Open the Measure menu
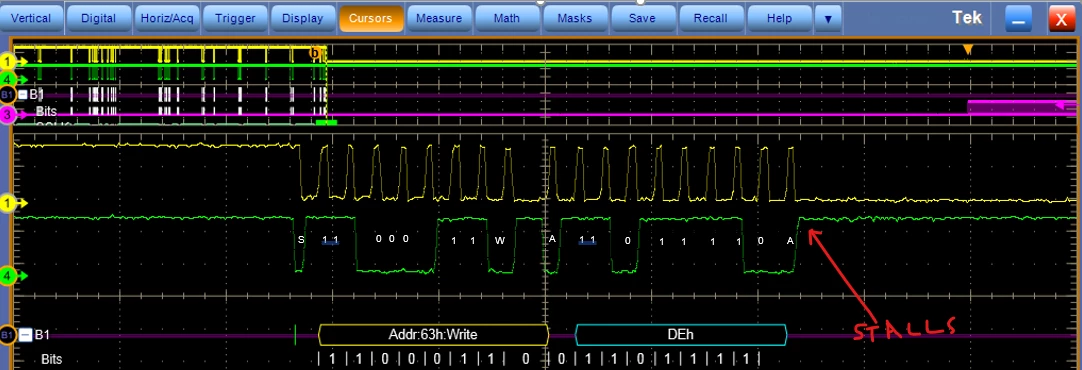This screenshot has height=370, width=1082. click(x=439, y=19)
